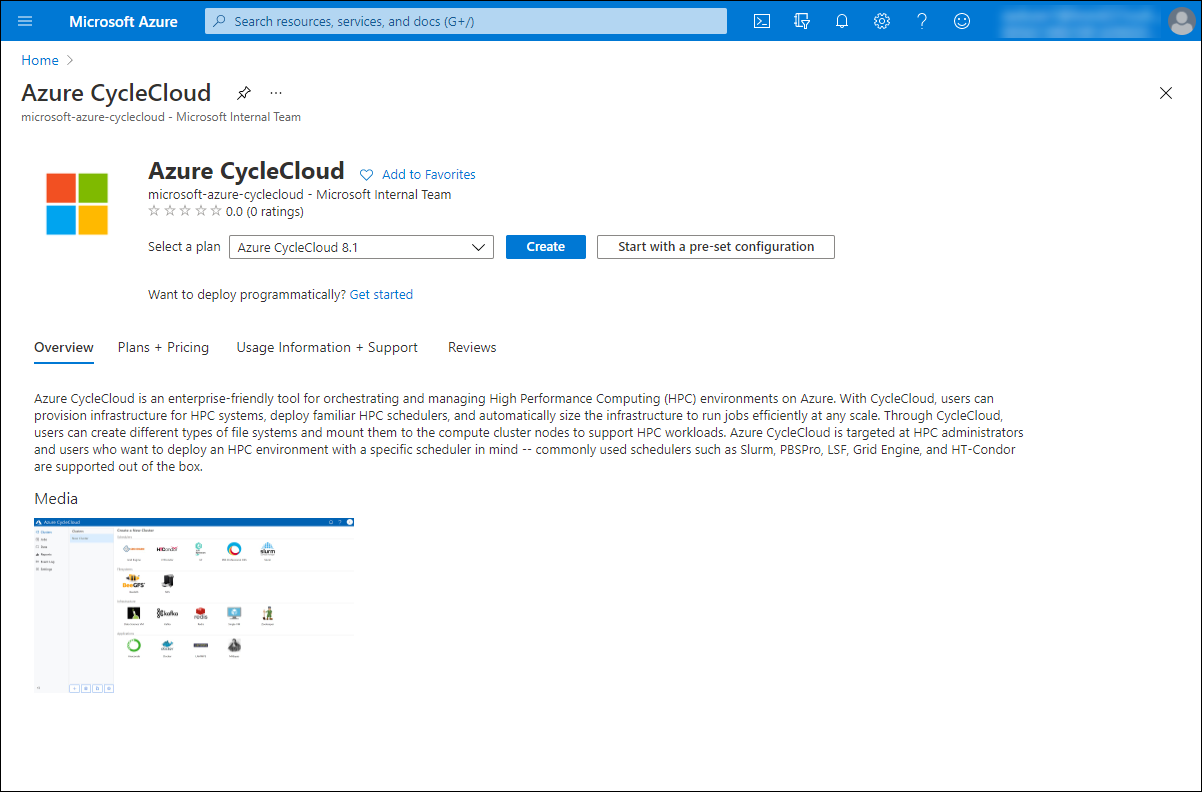Image resolution: width=1202 pixels, height=792 pixels.
Task: Open the Azure CycleCloud 8.1 plan dropdown
Action: (x=361, y=246)
